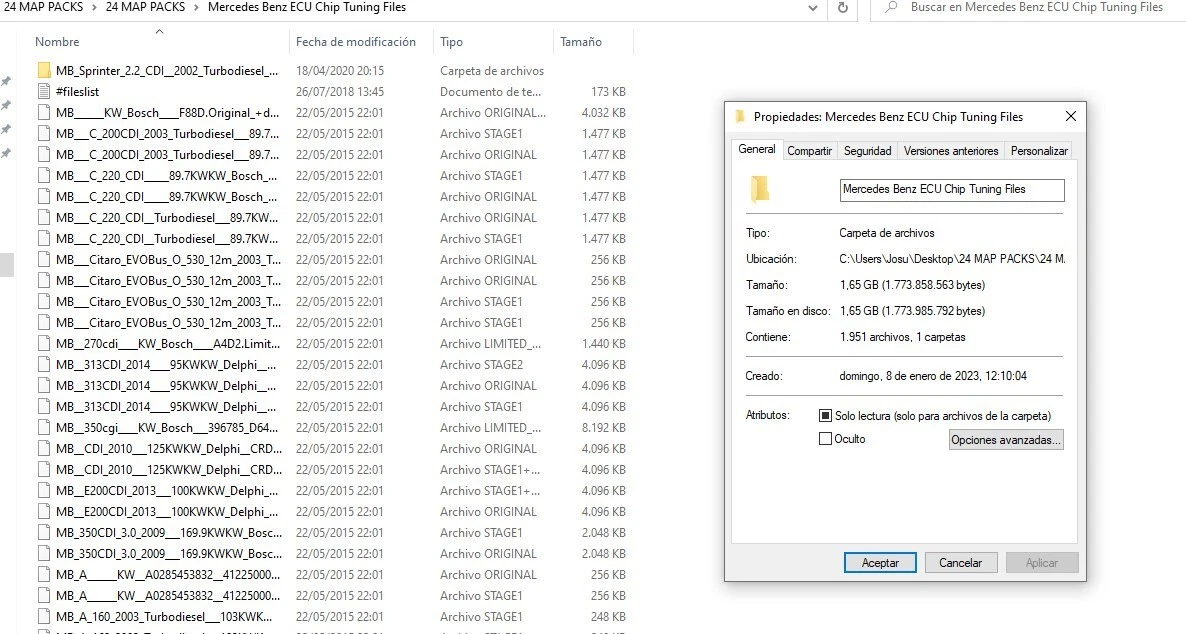This screenshot has width=1186, height=634.
Task: Click Mercedes Benz ECU Chip Tuning Files breadcrumb
Action: tap(306, 8)
